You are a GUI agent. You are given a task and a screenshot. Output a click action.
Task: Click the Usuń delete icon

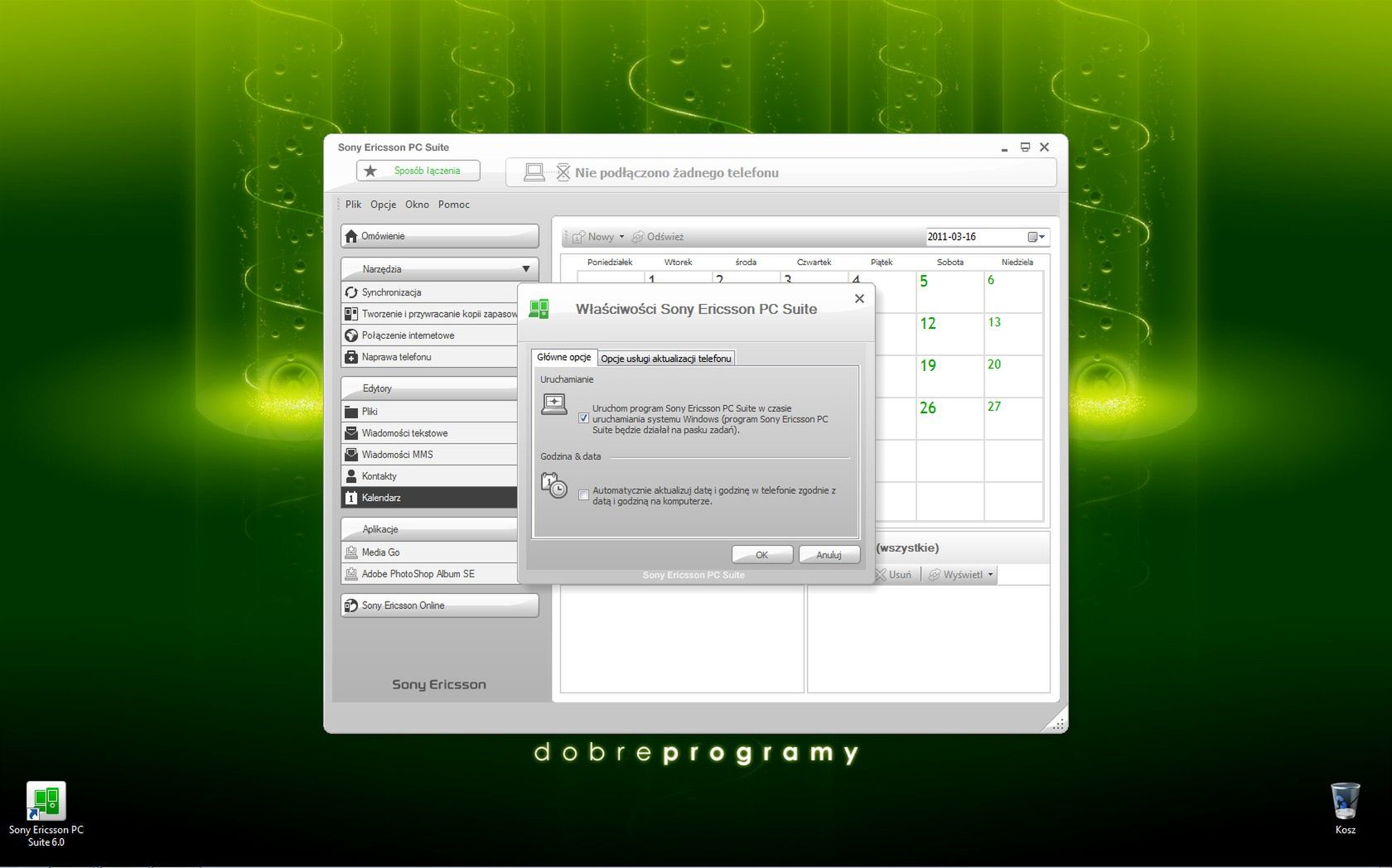pos(881,574)
